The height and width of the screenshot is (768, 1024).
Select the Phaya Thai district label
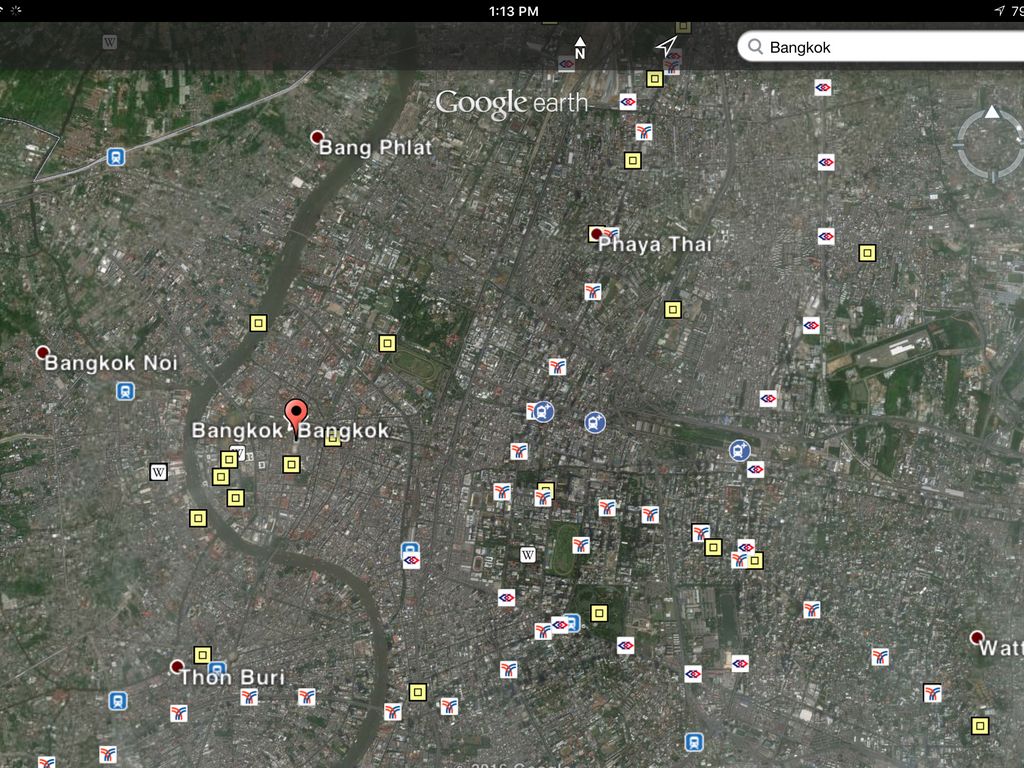pos(654,244)
